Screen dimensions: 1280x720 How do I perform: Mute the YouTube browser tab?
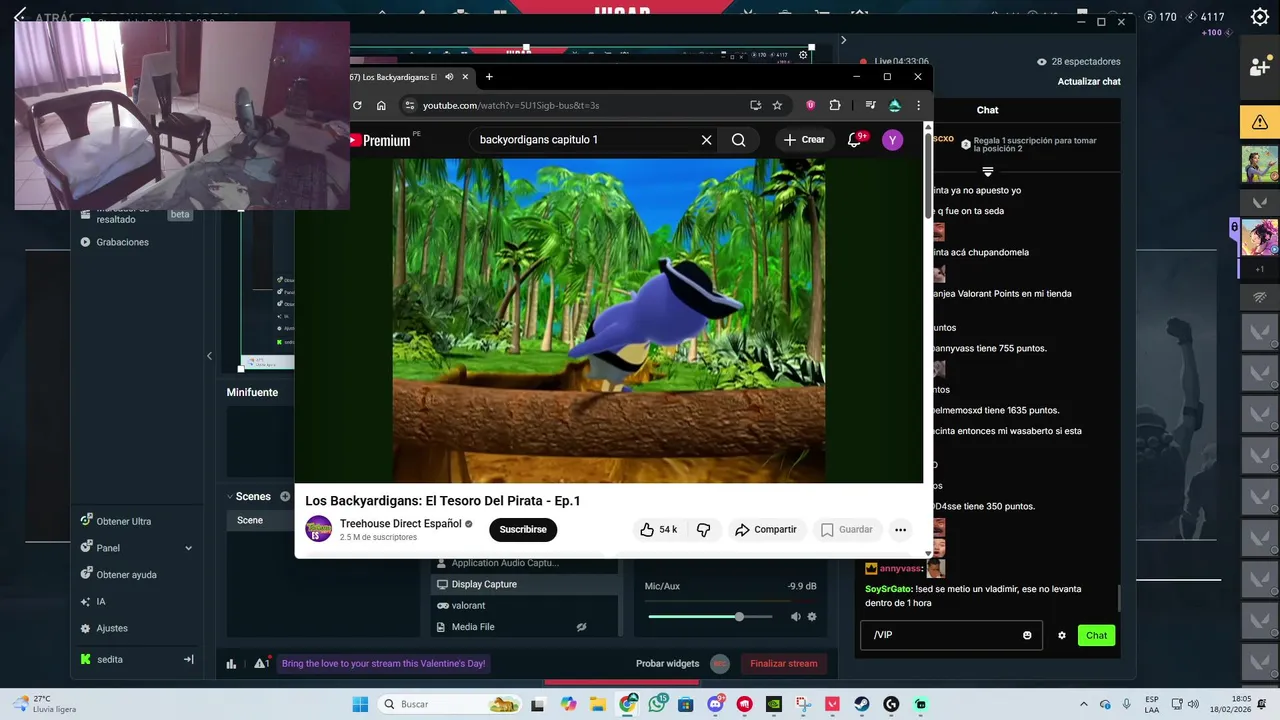pyautogui.click(x=449, y=77)
